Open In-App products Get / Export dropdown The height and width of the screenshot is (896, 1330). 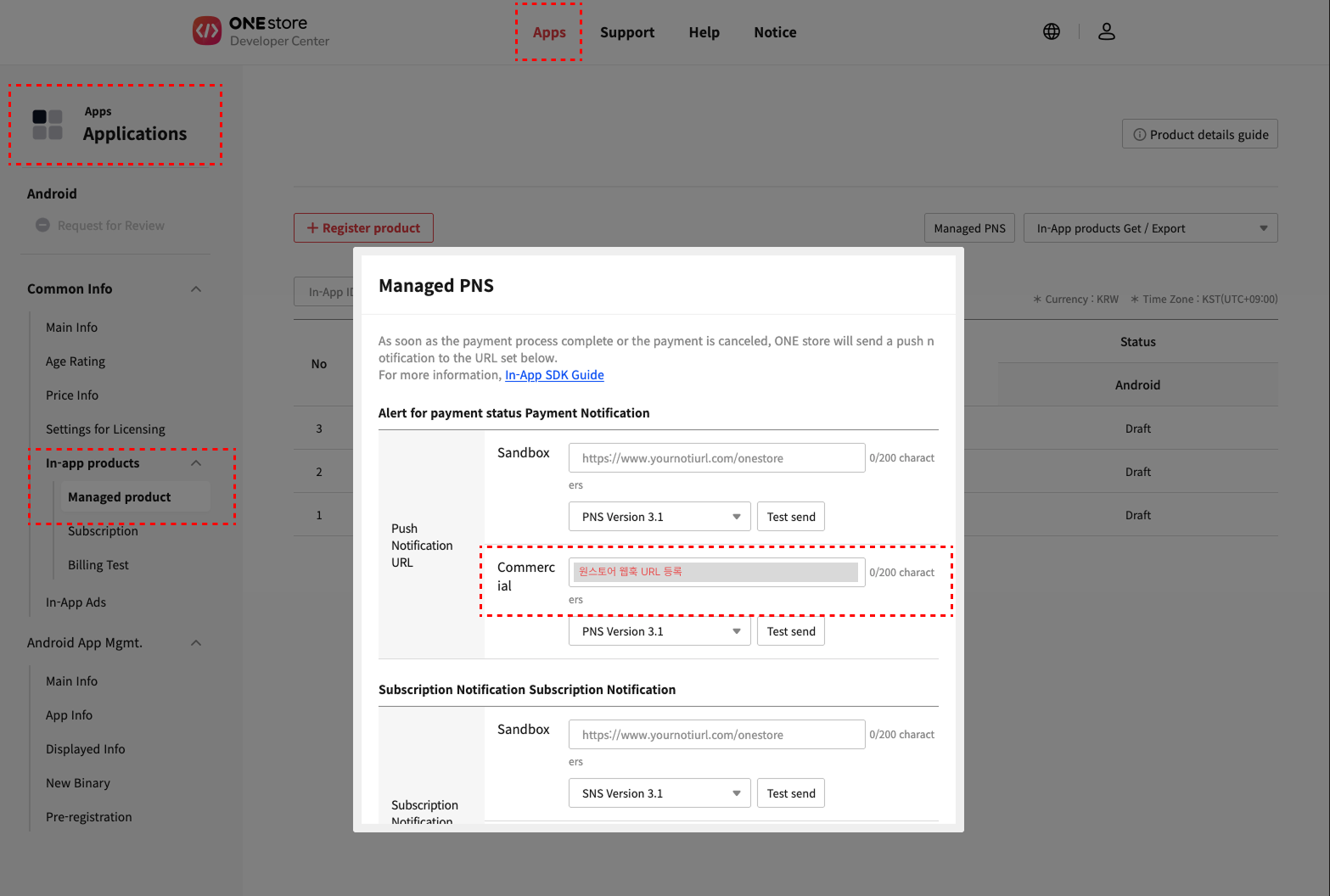coord(1149,228)
